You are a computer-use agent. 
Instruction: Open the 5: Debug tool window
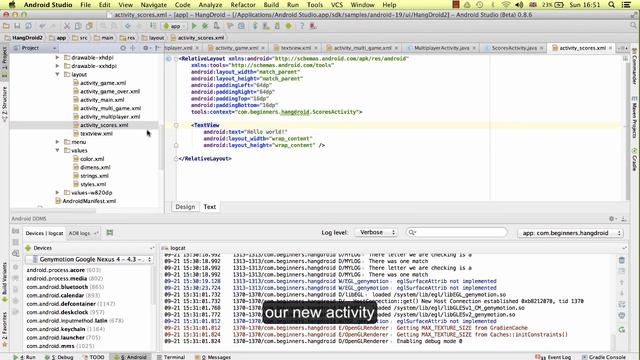(x=59, y=357)
